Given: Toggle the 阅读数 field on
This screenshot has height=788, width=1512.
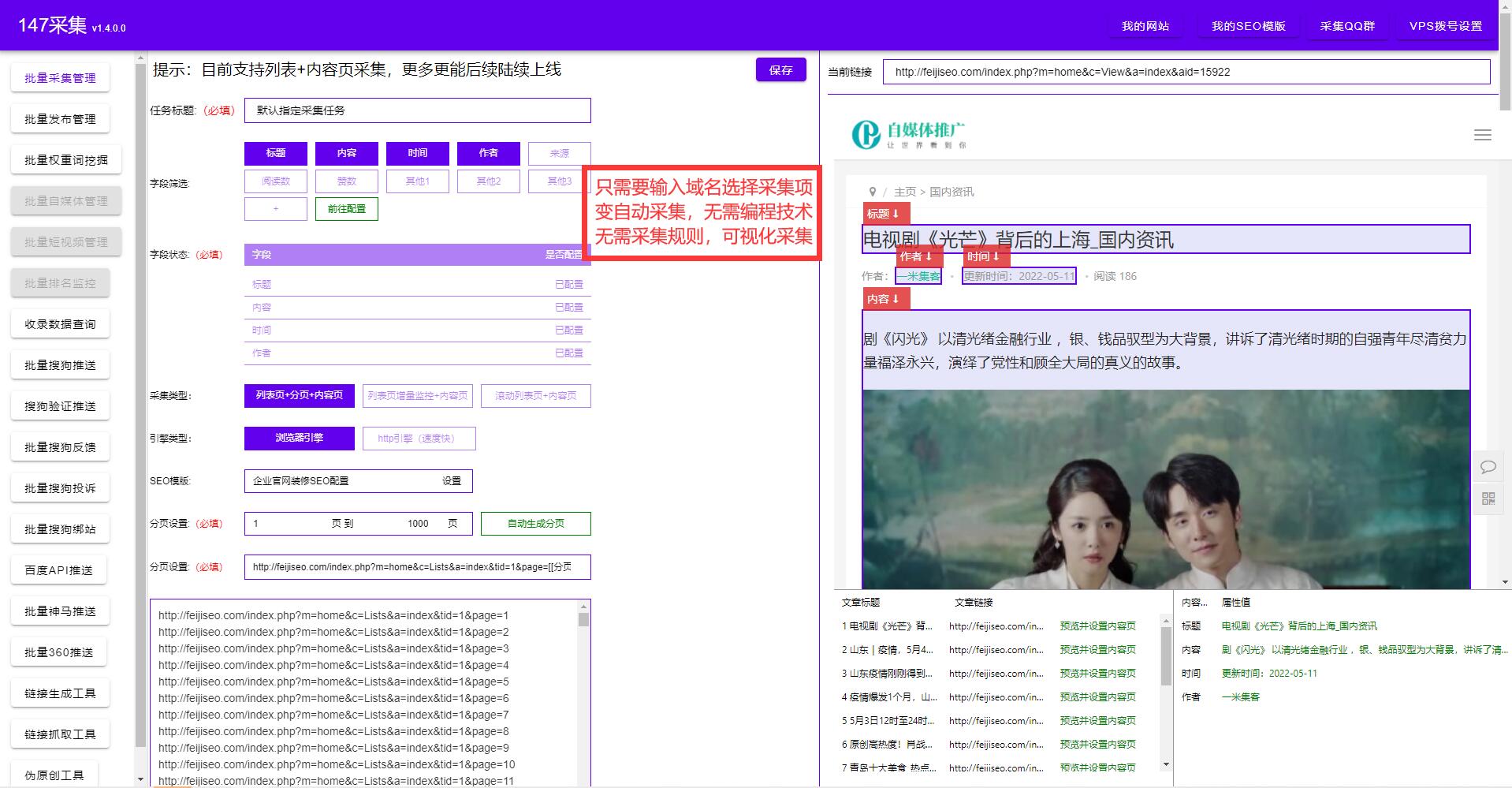Looking at the screenshot, I should [x=275, y=181].
